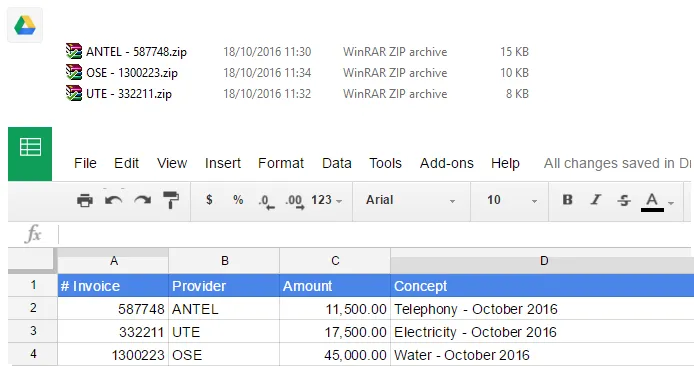Image resolution: width=694 pixels, height=366 pixels.
Task: Open the Add-ons menu
Action: pyautogui.click(x=447, y=163)
